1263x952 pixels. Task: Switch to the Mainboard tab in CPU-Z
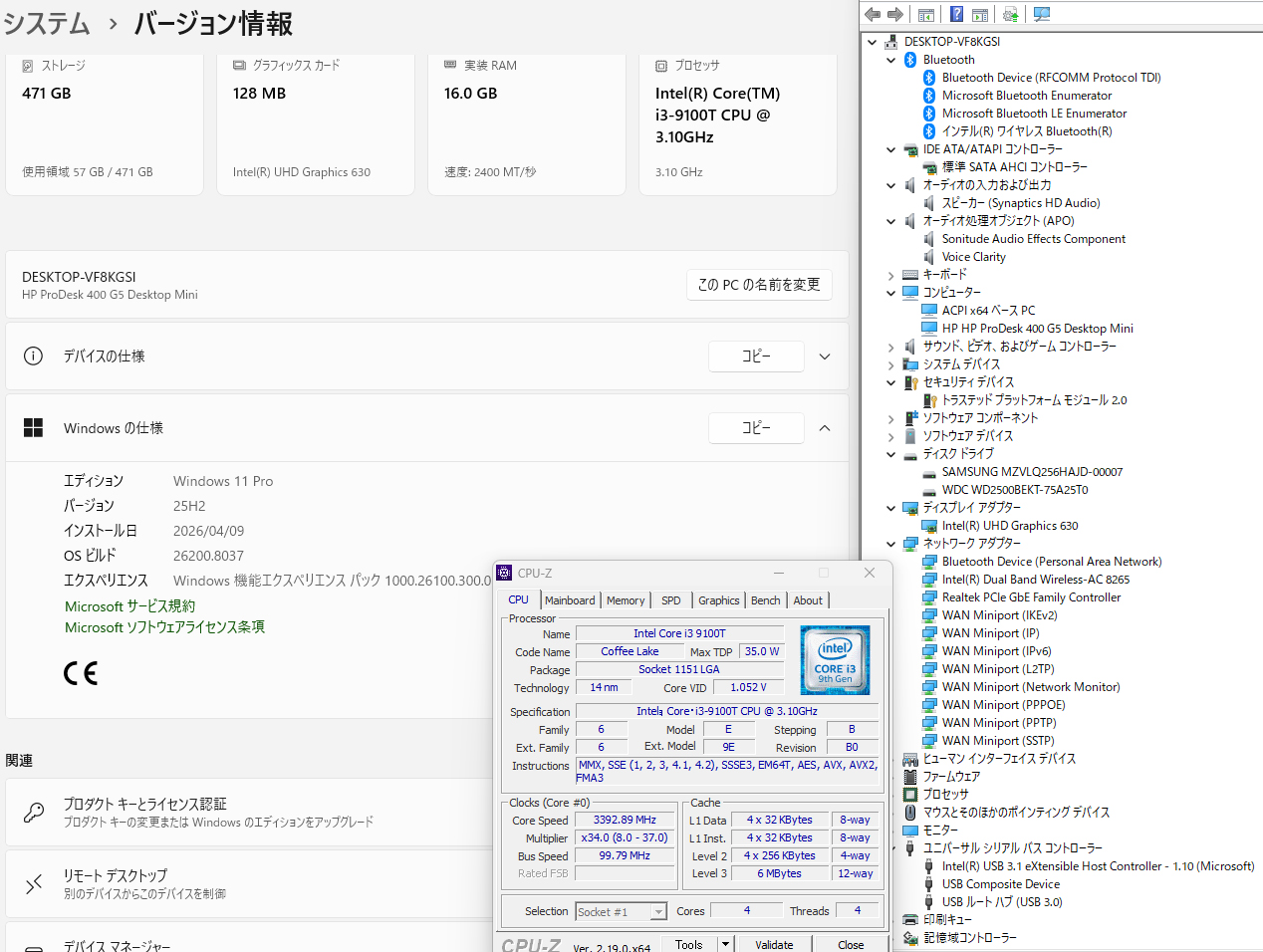point(570,600)
